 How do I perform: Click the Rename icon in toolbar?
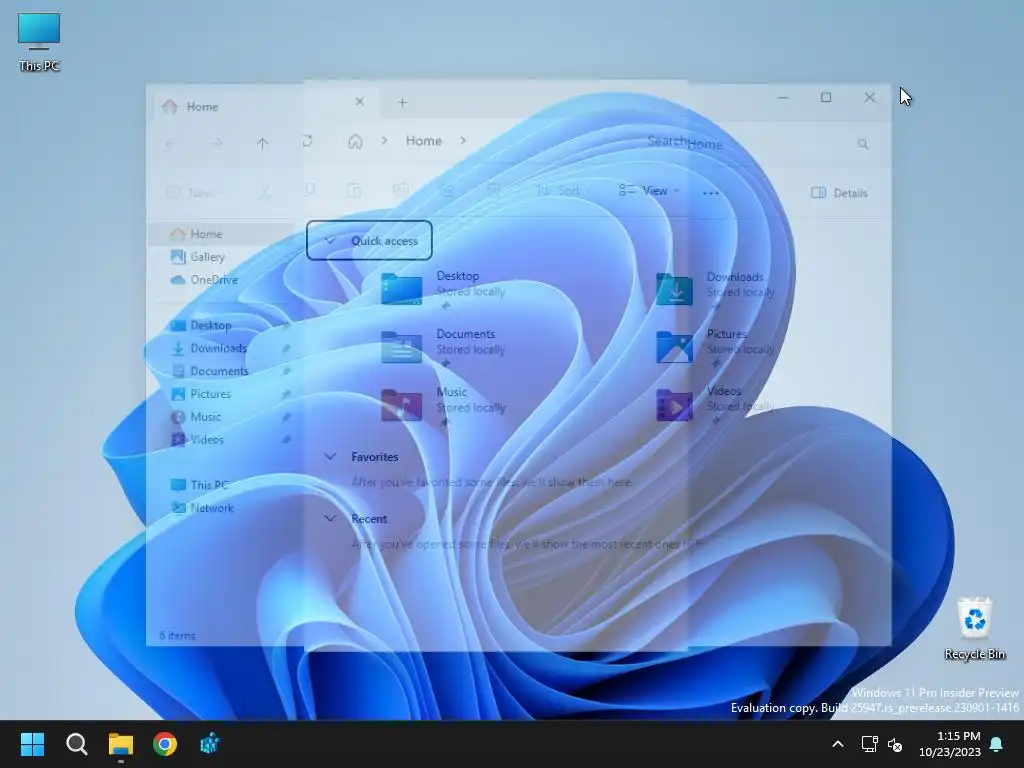click(400, 190)
